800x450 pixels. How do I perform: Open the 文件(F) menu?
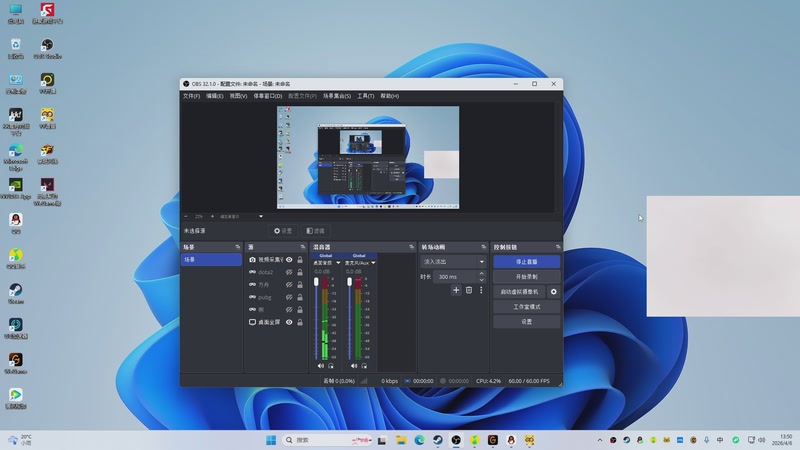[191, 96]
